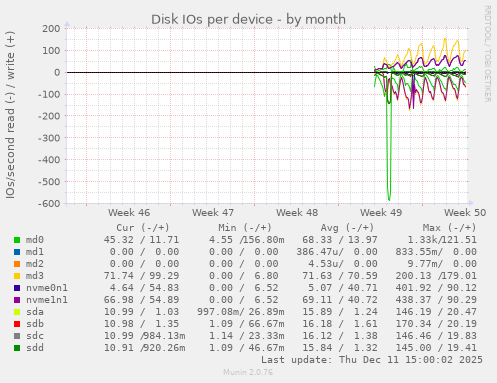The image size is (497, 383).
Task: Click md3 current value '71.74 / 99.29'
Action: 141,276
